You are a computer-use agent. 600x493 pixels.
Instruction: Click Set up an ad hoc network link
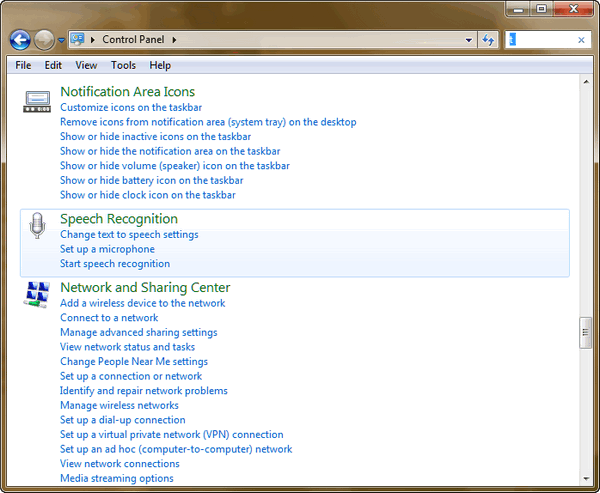(x=176, y=449)
